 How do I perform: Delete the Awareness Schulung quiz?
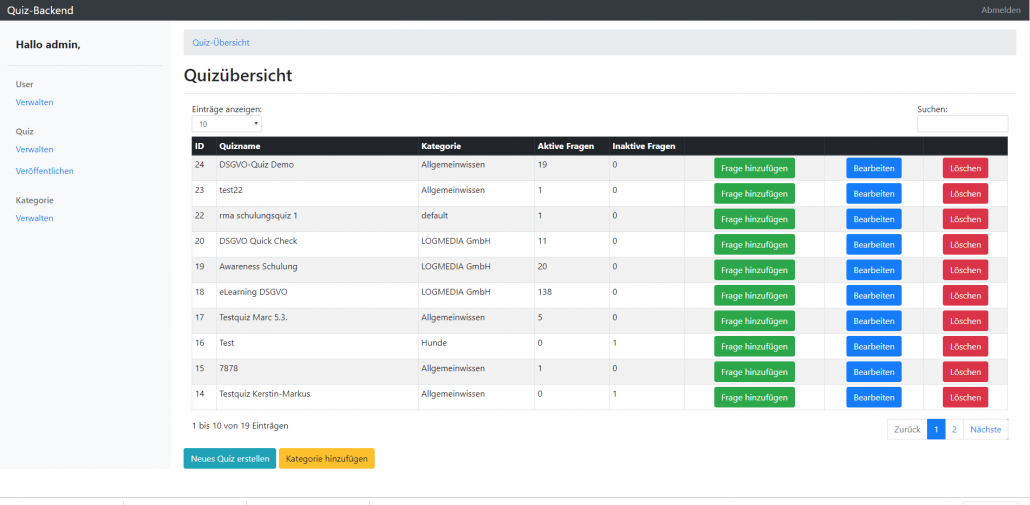(965, 270)
